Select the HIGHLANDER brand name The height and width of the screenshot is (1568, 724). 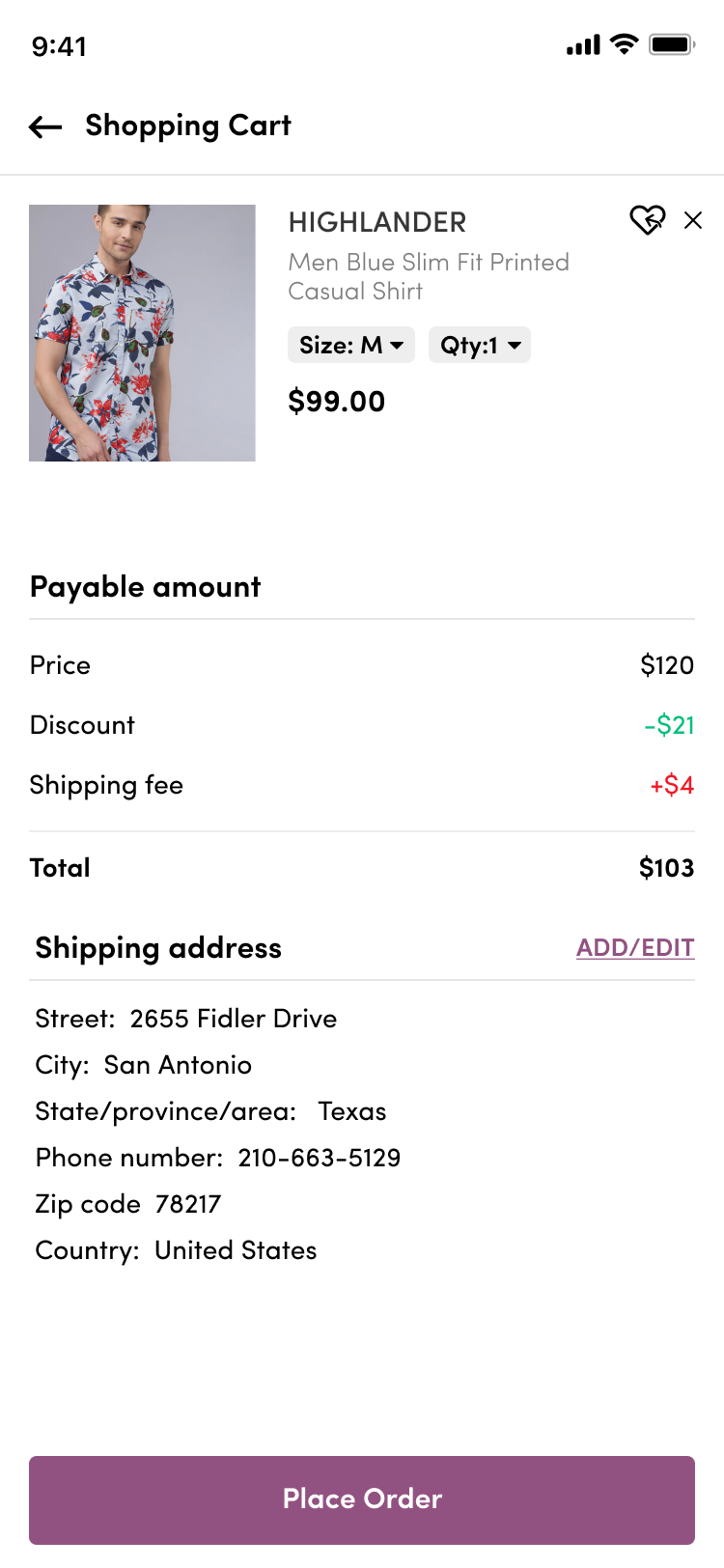click(x=377, y=223)
